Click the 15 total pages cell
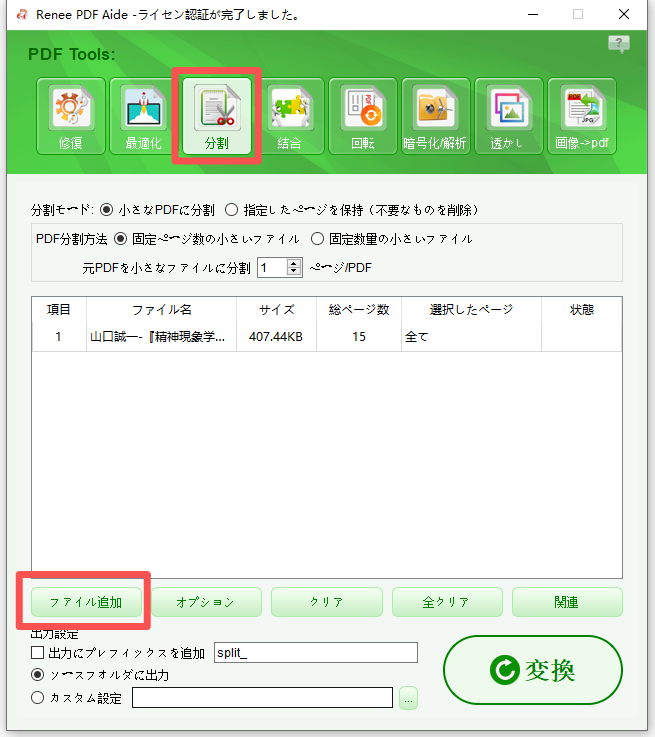The image size is (655, 737). pyautogui.click(x=359, y=337)
